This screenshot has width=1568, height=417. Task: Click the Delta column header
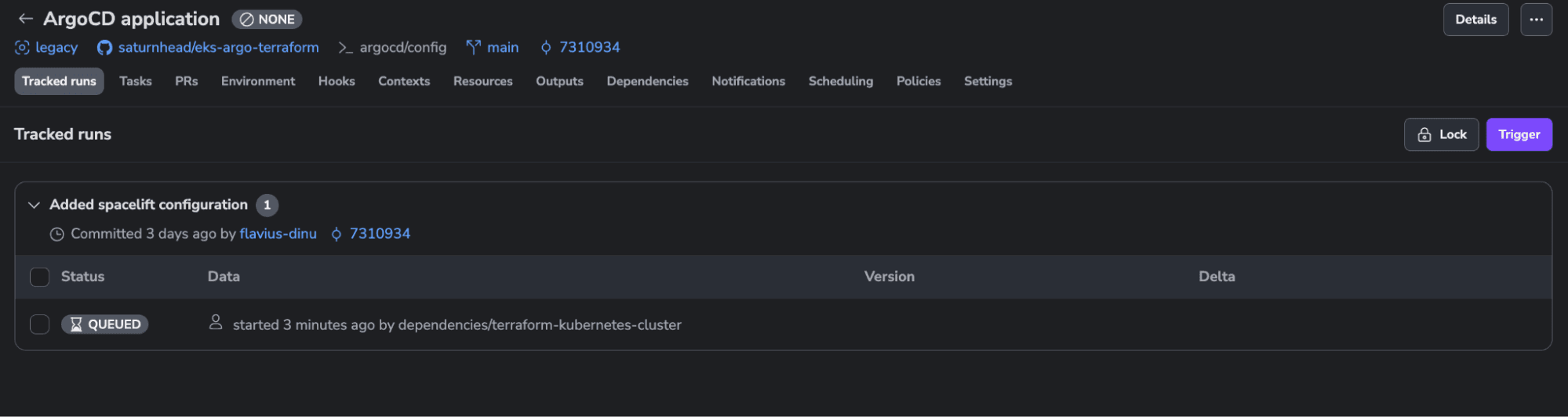pyautogui.click(x=1217, y=276)
